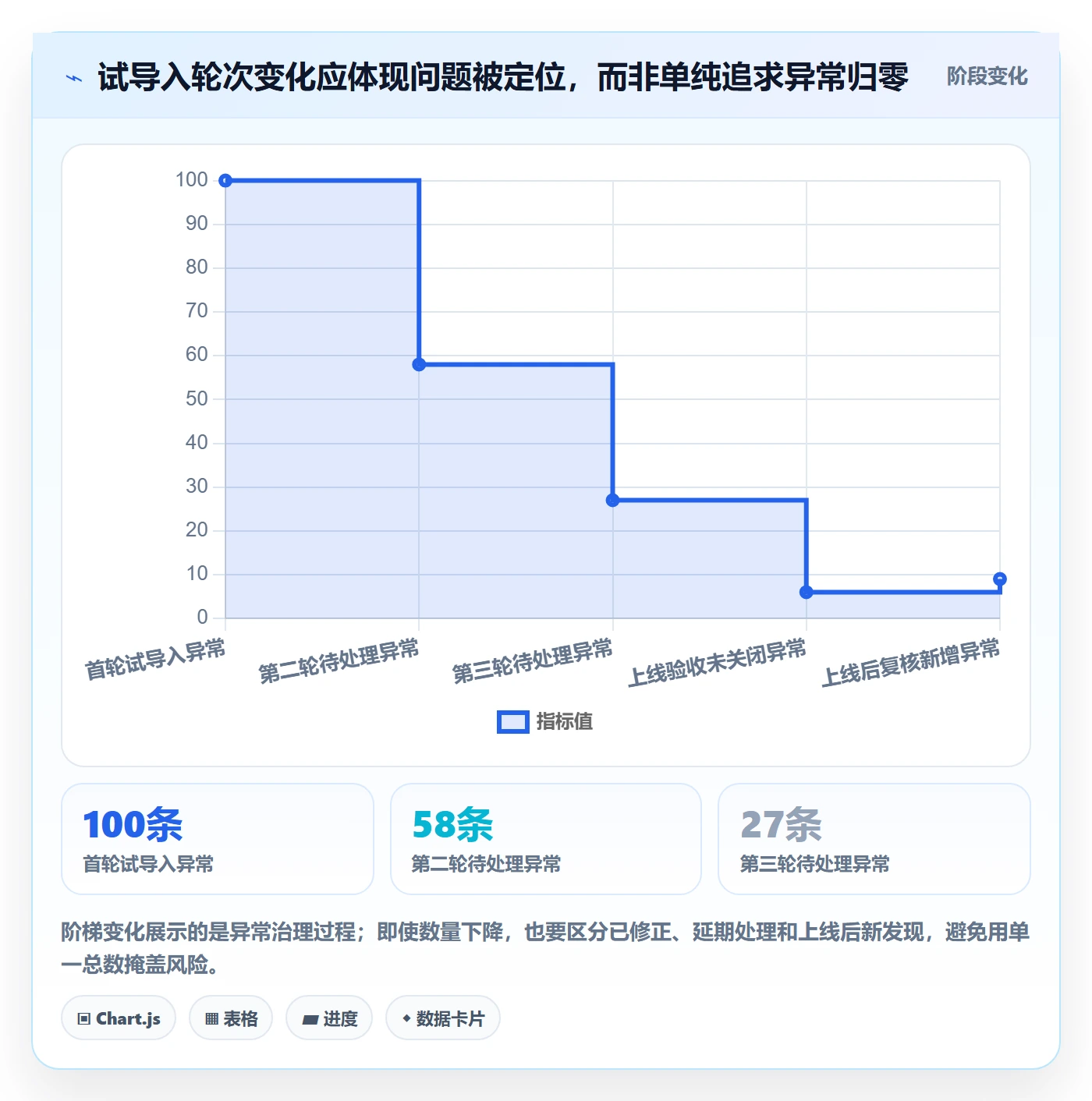Click the y-axis value 50
Viewport: 1092px width, 1101px height.
(x=197, y=399)
